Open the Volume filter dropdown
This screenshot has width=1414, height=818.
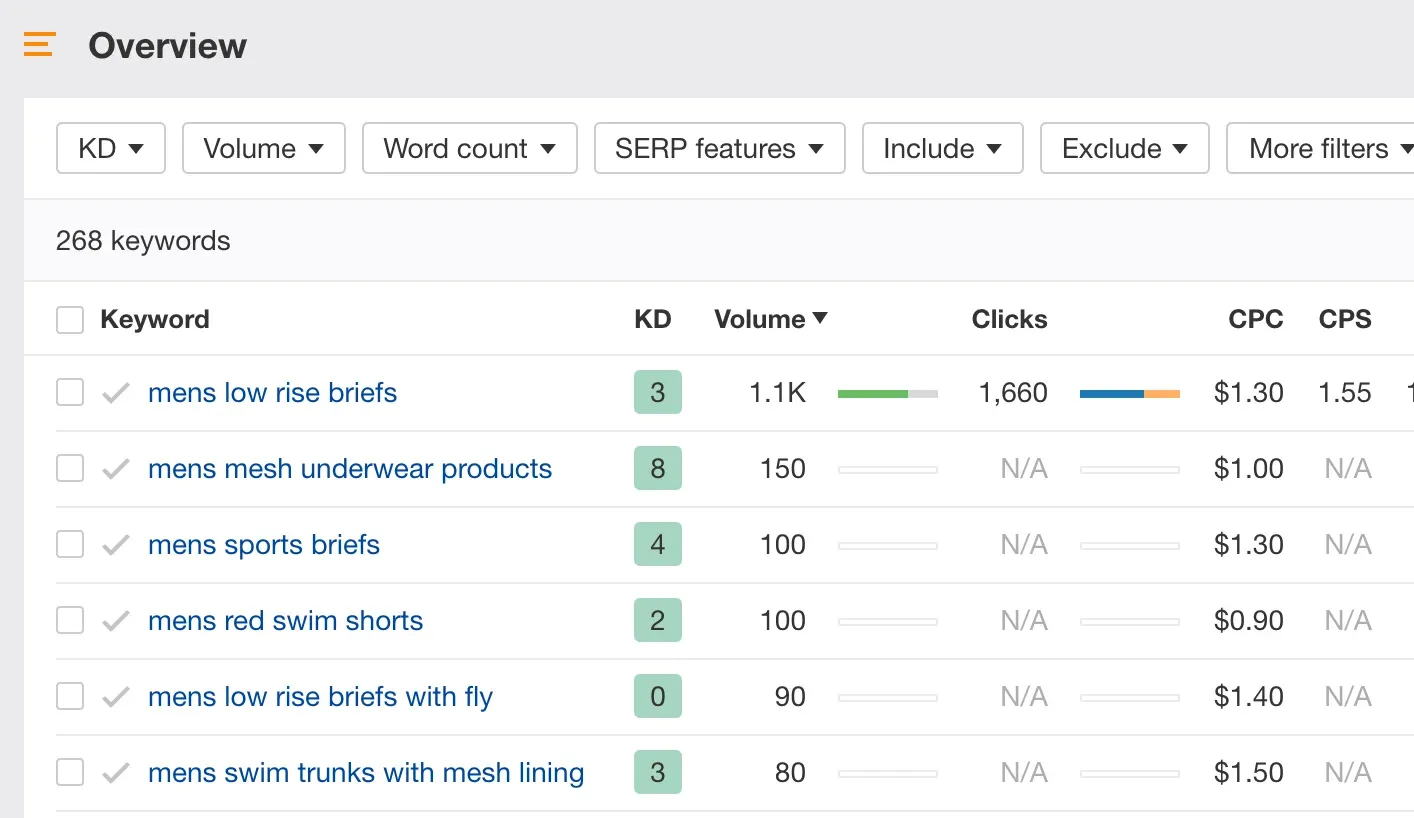263,149
